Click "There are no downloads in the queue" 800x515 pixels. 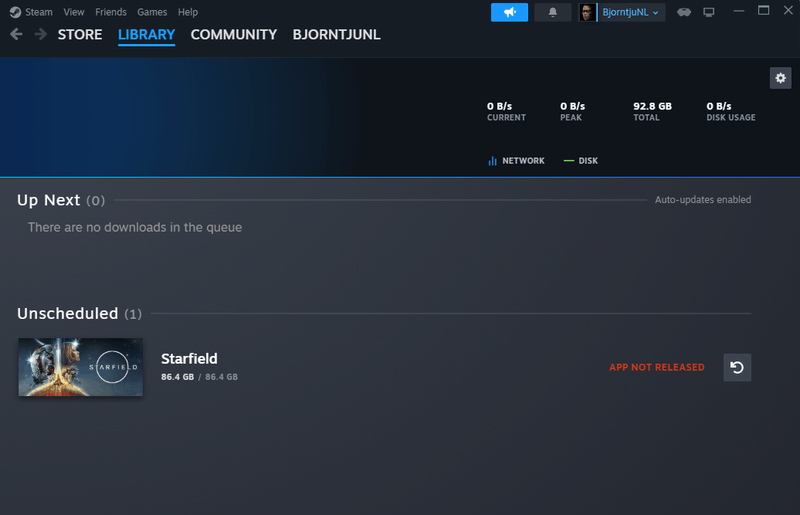[135, 227]
